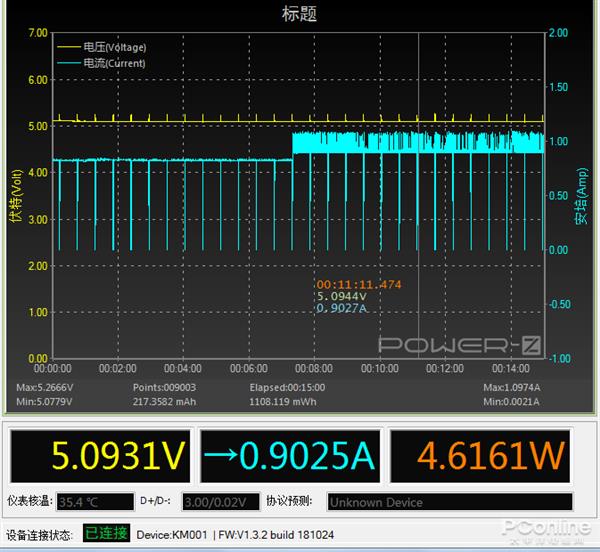
Task: Click the -1.00 current axis label
Action: click(x=560, y=358)
